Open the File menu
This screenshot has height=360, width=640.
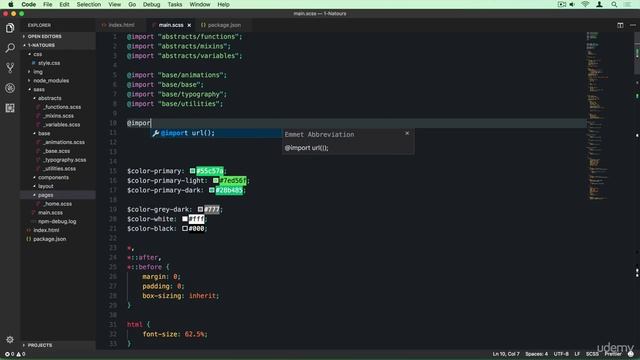click(x=47, y=4)
